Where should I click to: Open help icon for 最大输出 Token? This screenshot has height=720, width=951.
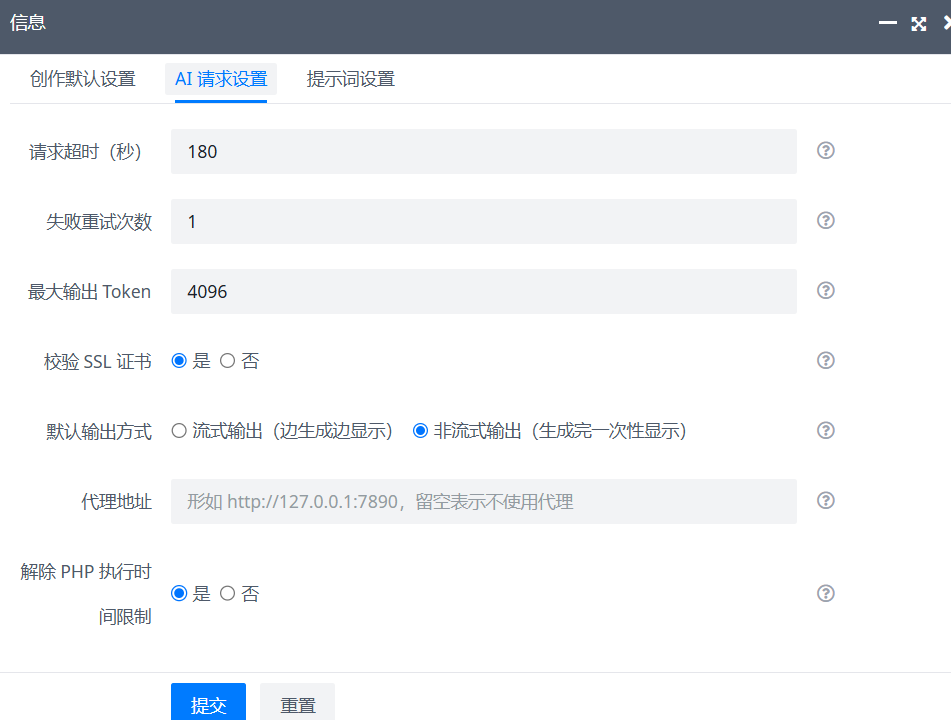pyautogui.click(x=825, y=291)
